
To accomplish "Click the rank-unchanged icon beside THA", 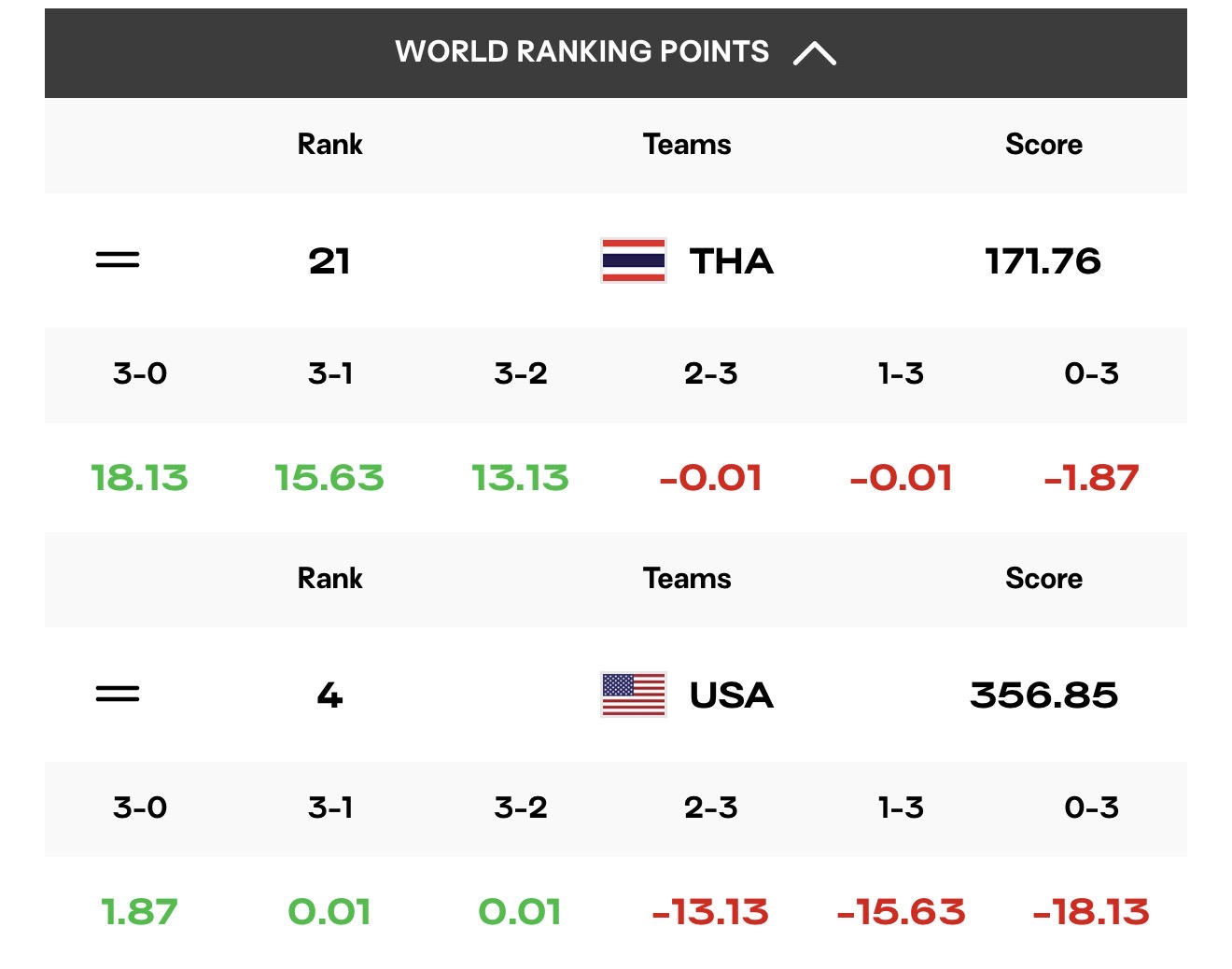I will click(118, 260).
